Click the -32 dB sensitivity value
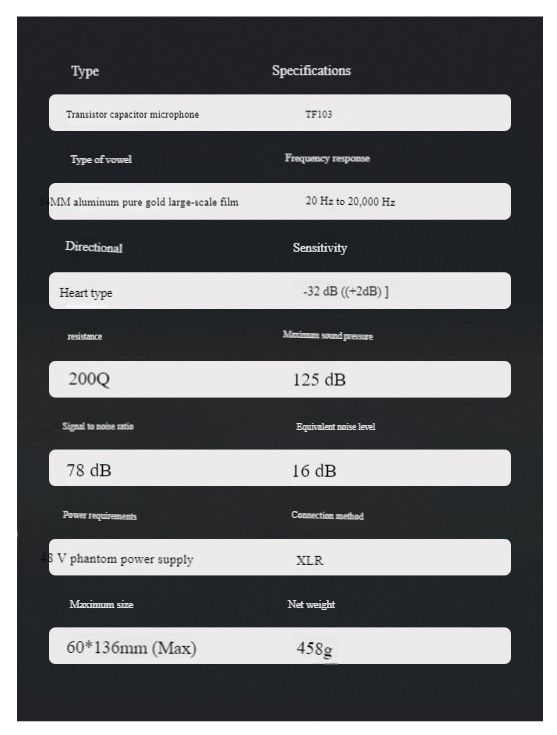 pos(346,292)
